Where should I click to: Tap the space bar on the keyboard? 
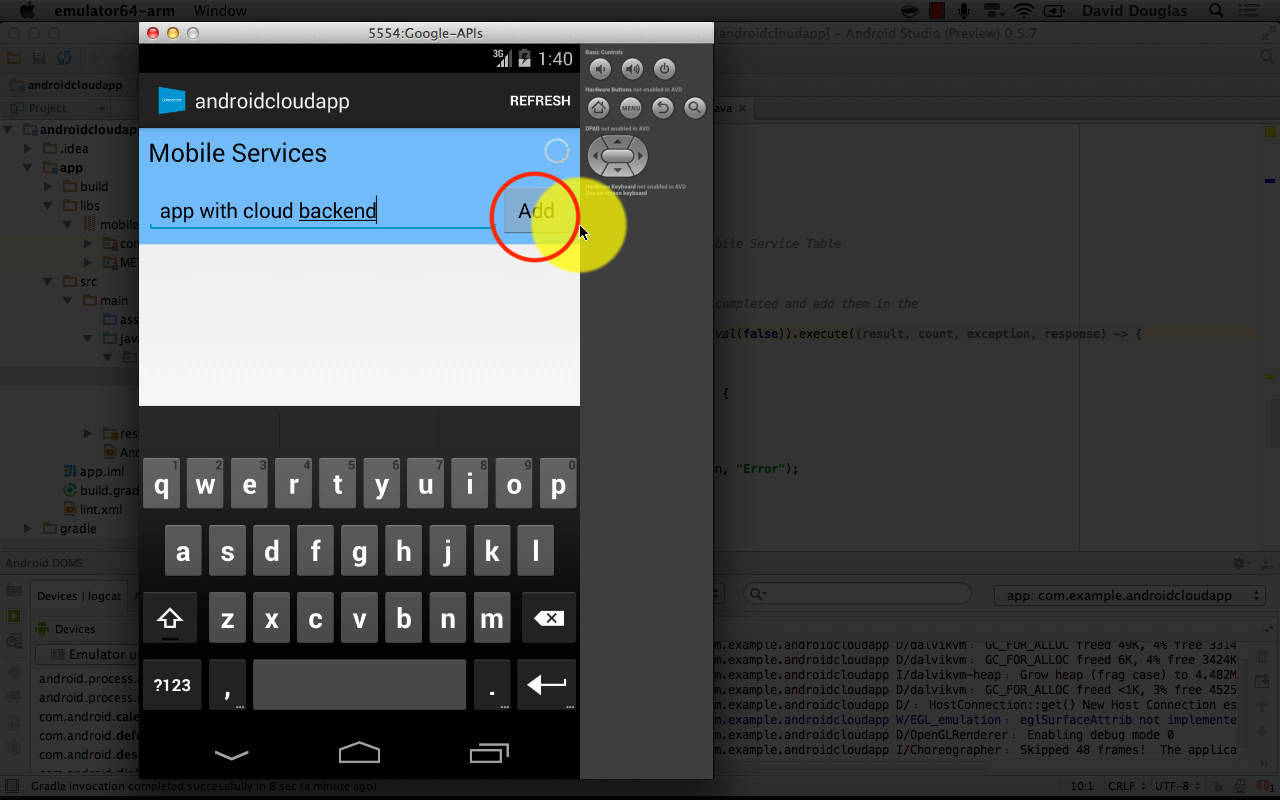click(x=359, y=684)
